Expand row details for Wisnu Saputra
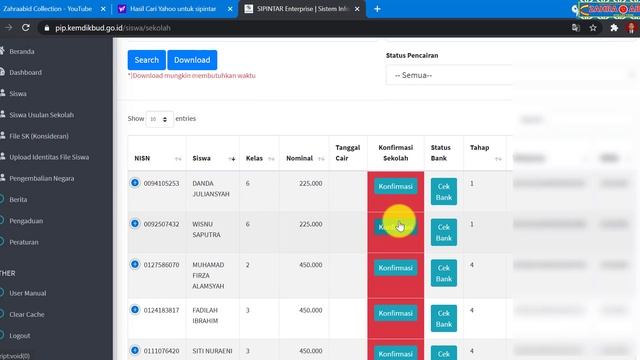This screenshot has height=360, width=640. point(135,224)
